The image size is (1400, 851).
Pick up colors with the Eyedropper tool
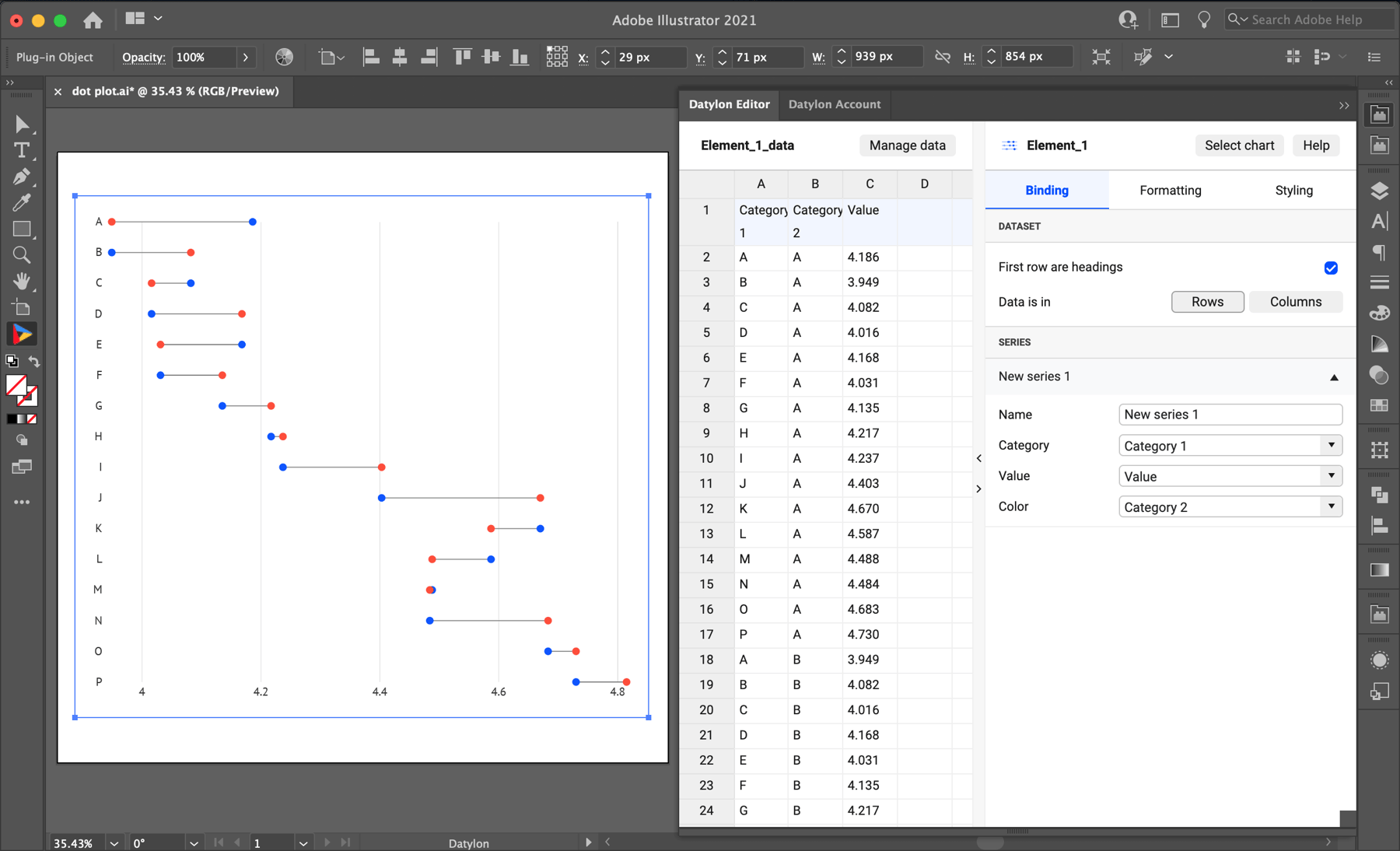point(22,203)
